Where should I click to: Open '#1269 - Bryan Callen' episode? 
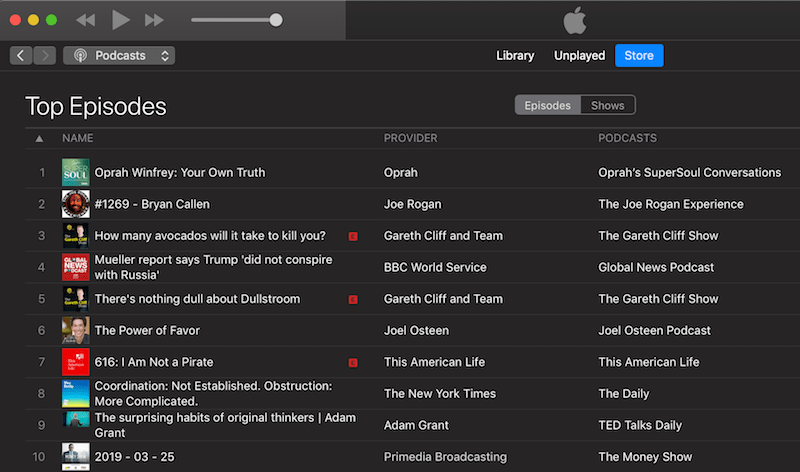152,204
